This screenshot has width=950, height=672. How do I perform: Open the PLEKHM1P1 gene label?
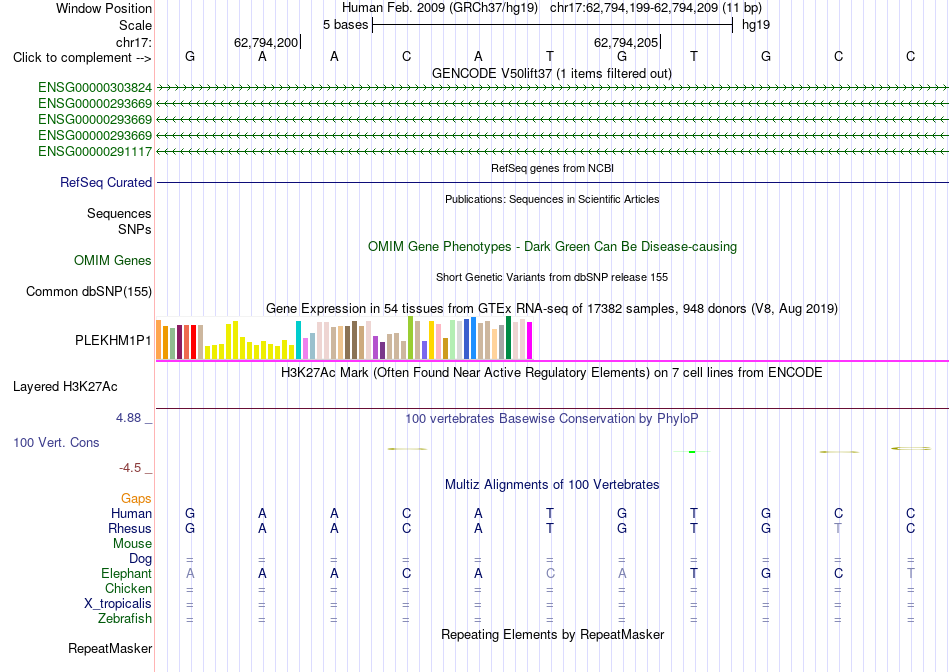(113, 341)
